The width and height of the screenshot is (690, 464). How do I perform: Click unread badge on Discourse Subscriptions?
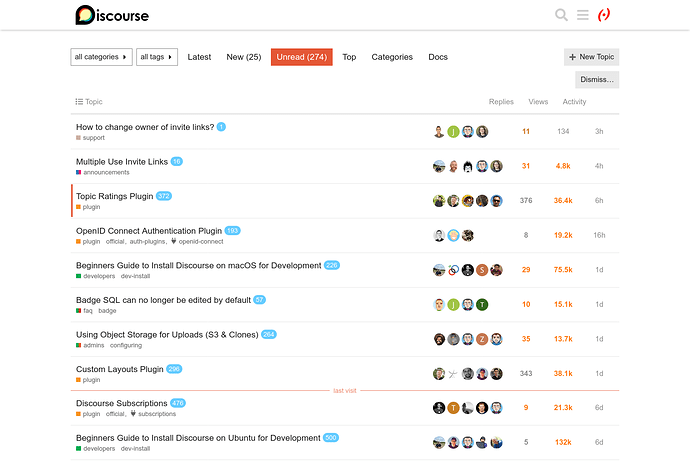click(178, 403)
